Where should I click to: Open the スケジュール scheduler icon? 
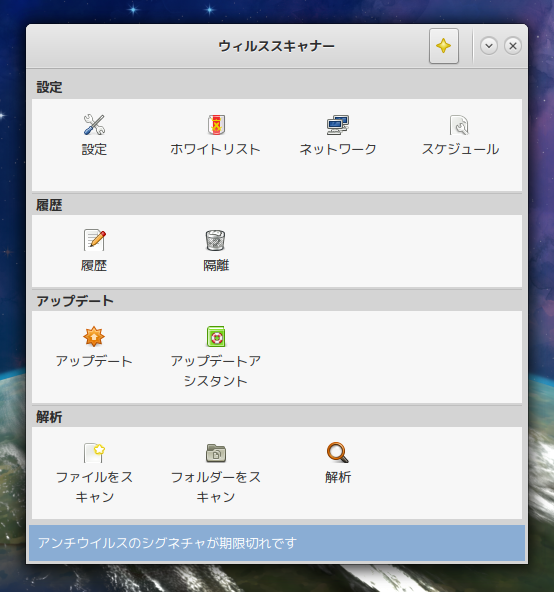459,125
